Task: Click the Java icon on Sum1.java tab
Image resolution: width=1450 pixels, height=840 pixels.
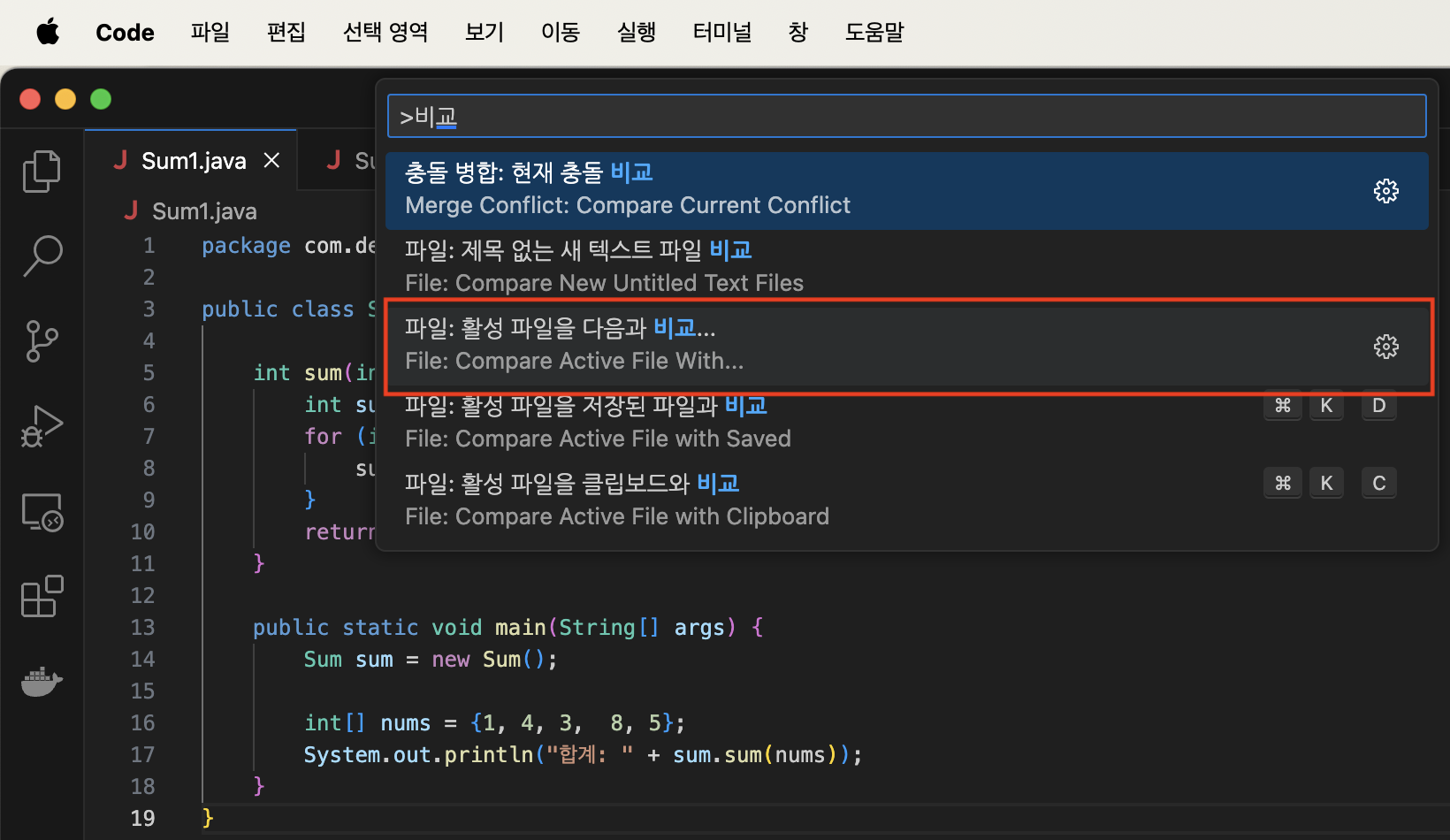Action: (121, 160)
